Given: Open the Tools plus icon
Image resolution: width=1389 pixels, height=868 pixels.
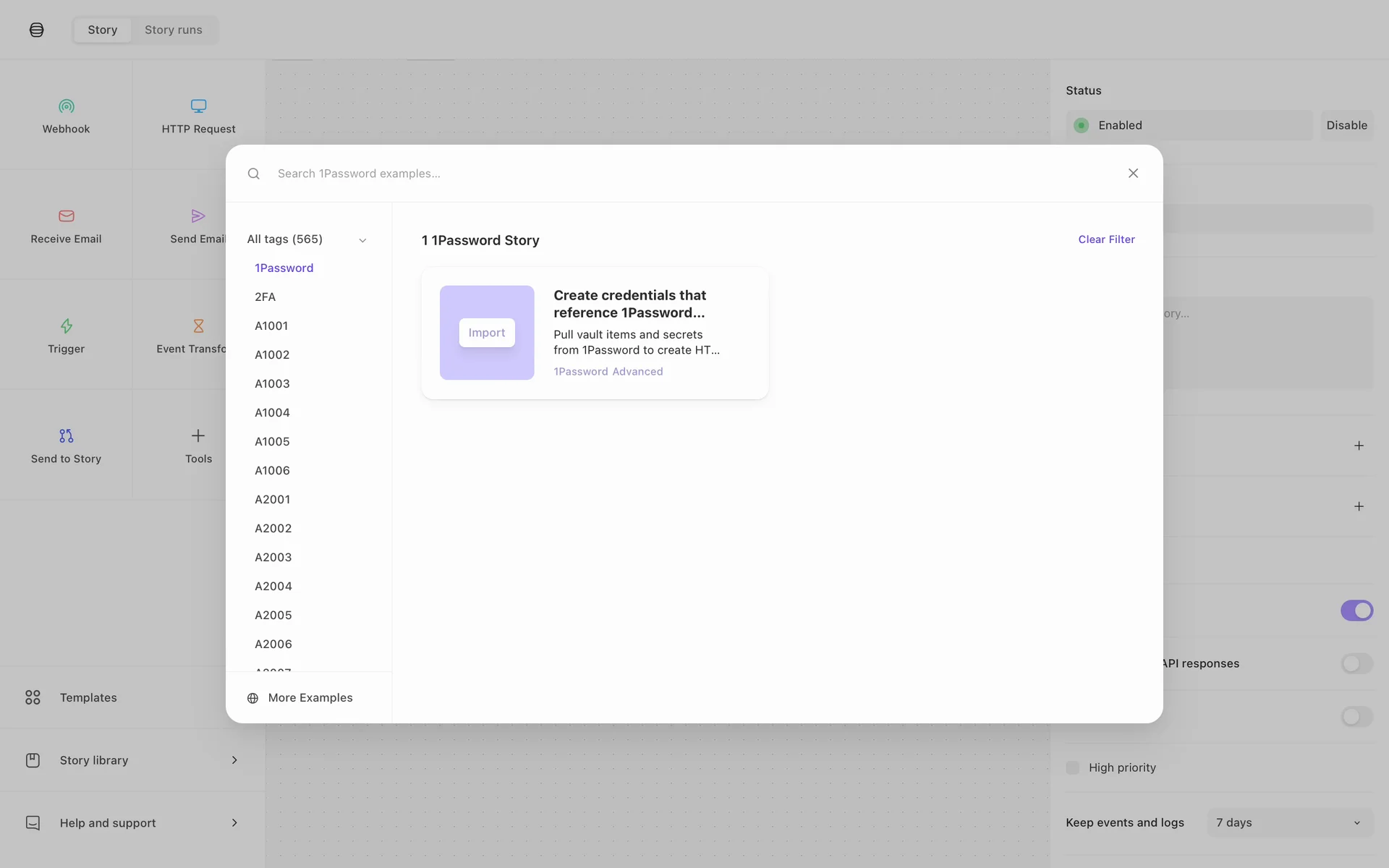Looking at the screenshot, I should point(198,435).
